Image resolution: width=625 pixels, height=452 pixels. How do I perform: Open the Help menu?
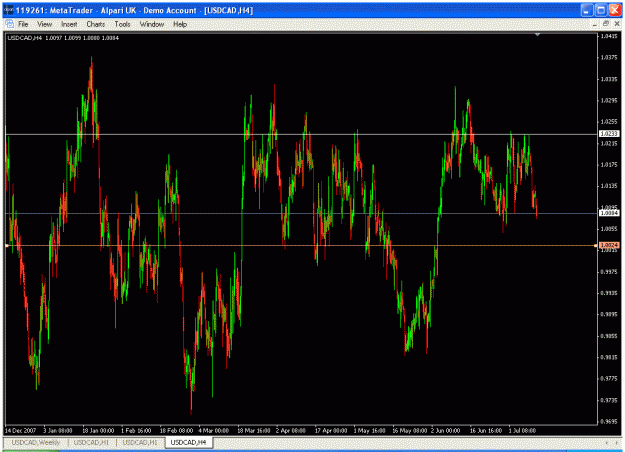pos(180,24)
